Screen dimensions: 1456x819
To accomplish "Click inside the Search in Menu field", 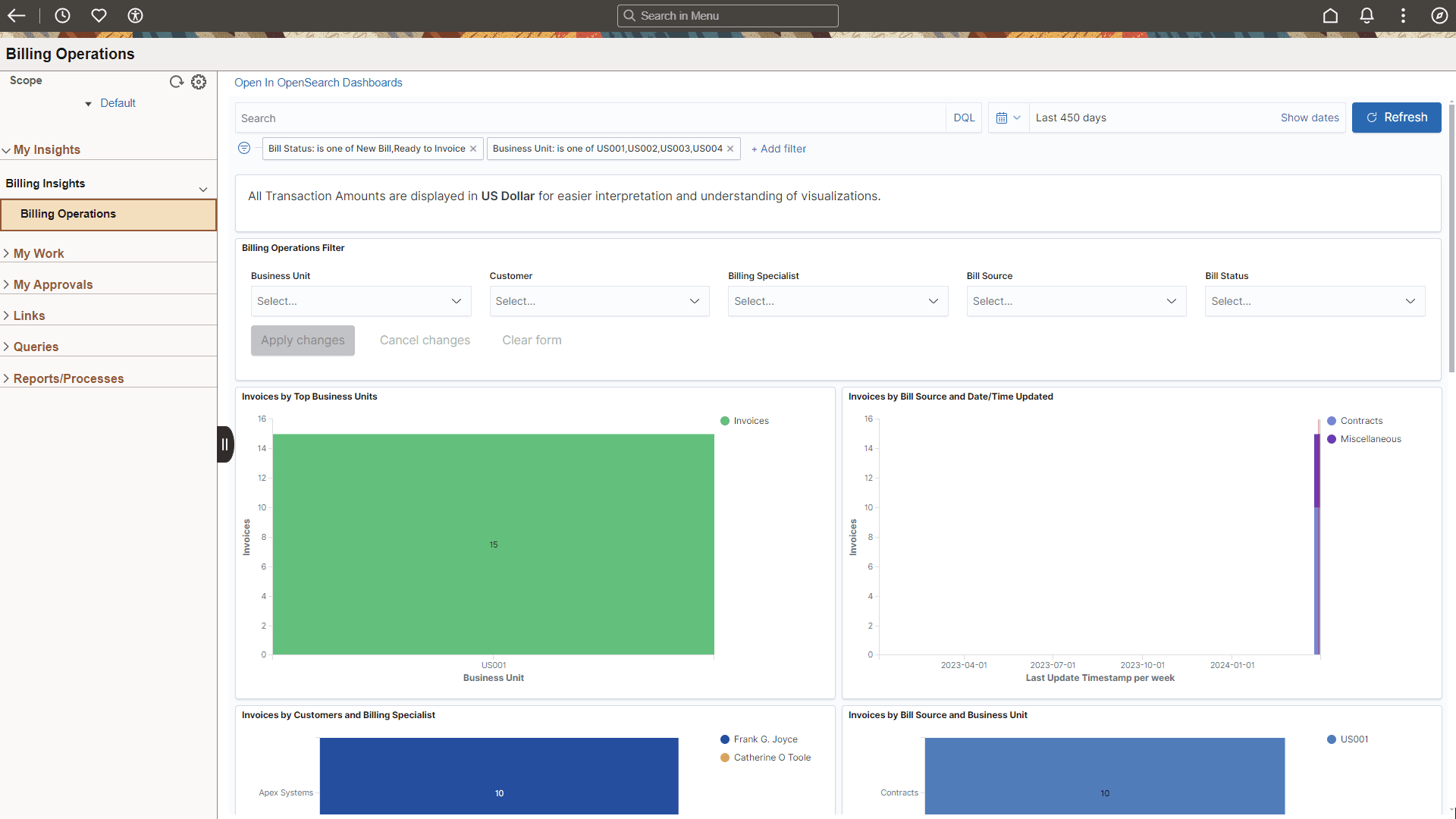I will [727, 15].
